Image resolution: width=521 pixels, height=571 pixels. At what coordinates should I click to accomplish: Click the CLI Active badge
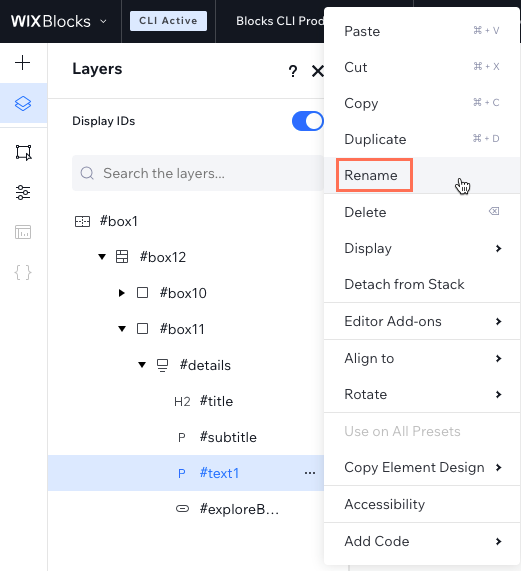[168, 21]
